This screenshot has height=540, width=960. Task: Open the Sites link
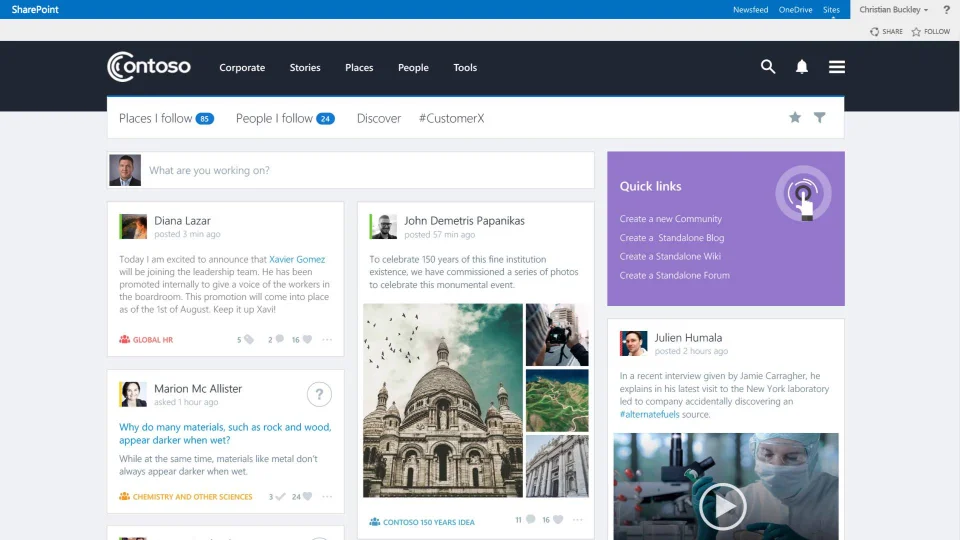pos(831,9)
